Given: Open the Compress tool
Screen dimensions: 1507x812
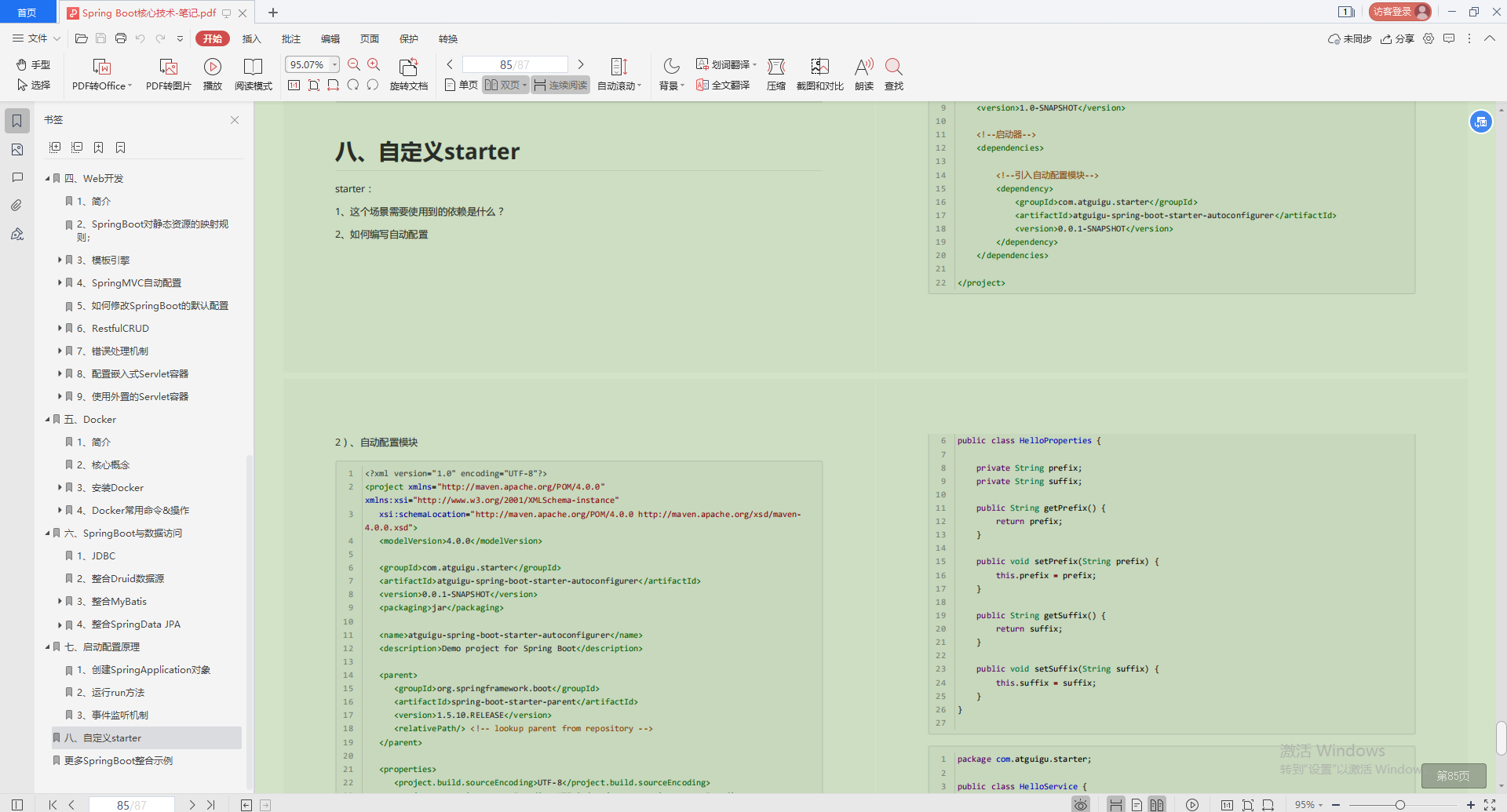Looking at the screenshot, I should 776,75.
